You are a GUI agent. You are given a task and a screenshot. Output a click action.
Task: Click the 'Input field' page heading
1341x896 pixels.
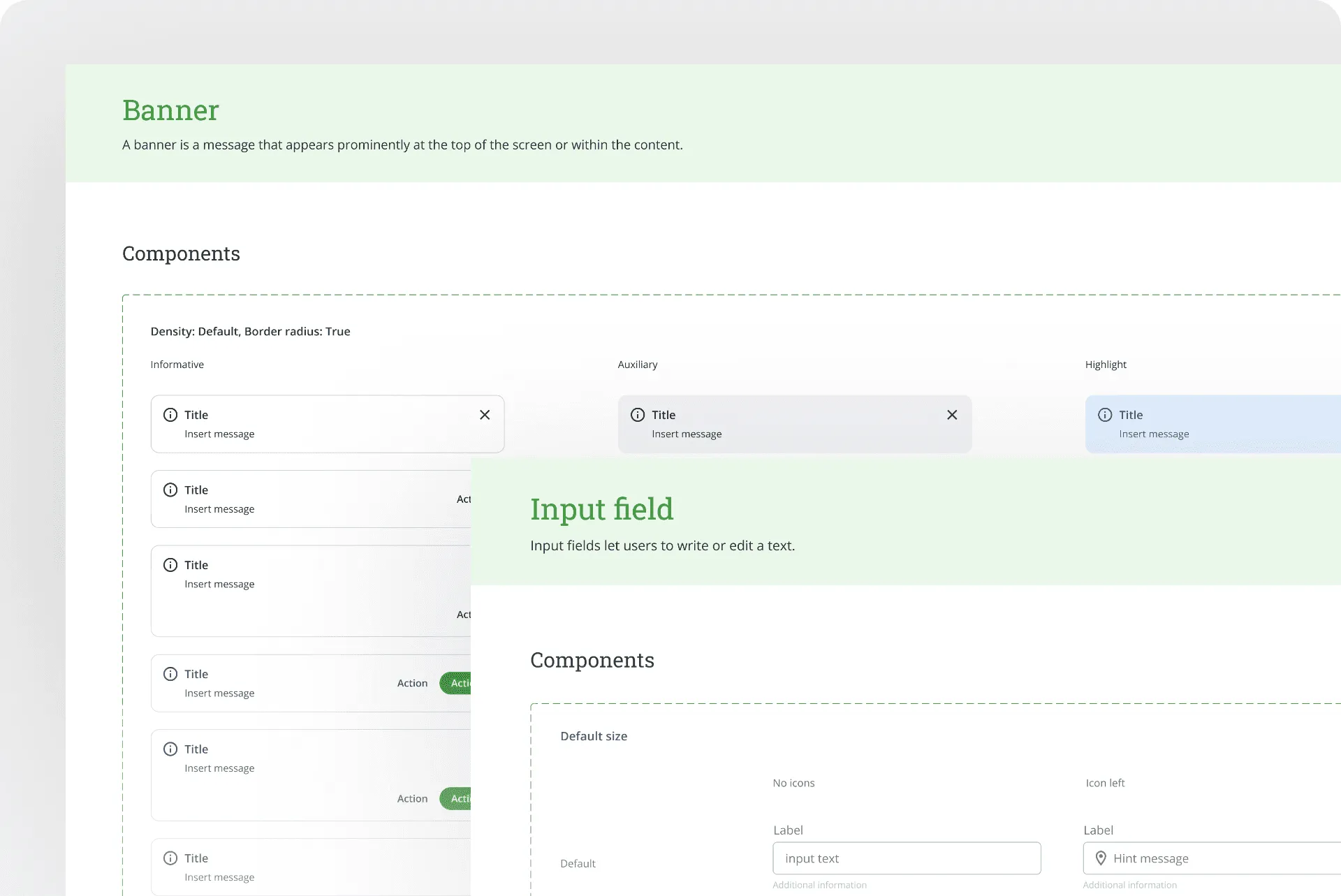[x=601, y=509]
